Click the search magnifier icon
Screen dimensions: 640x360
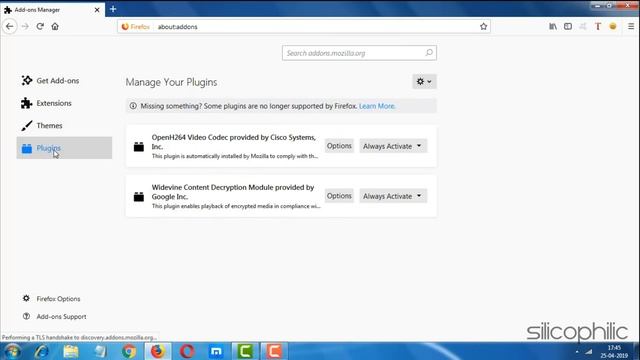point(429,53)
